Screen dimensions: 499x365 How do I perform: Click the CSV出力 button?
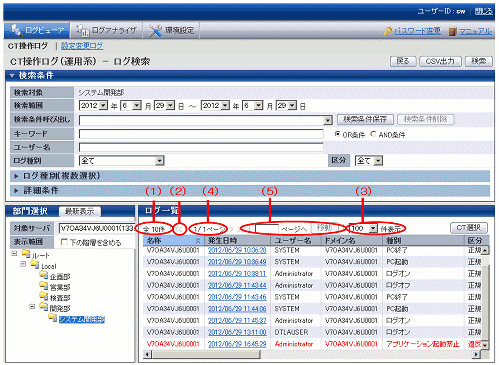point(440,61)
